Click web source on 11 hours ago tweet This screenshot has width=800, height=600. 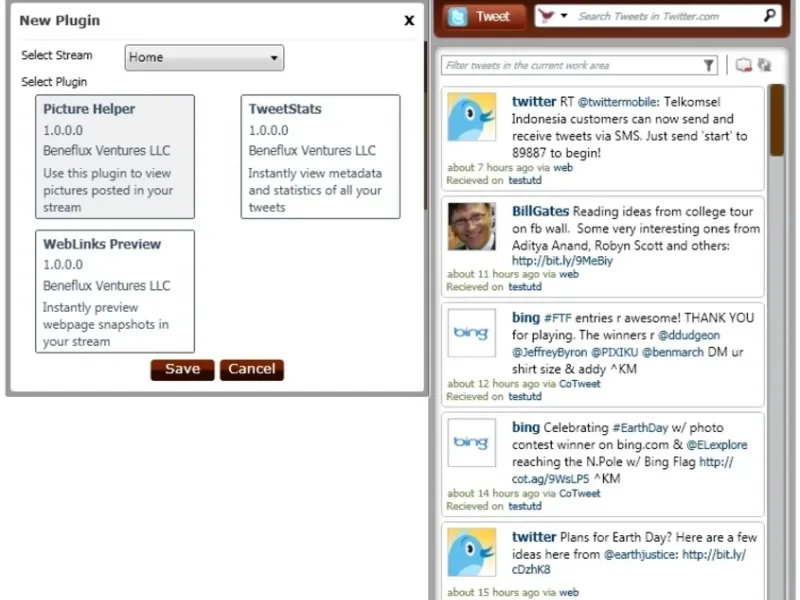(x=568, y=274)
